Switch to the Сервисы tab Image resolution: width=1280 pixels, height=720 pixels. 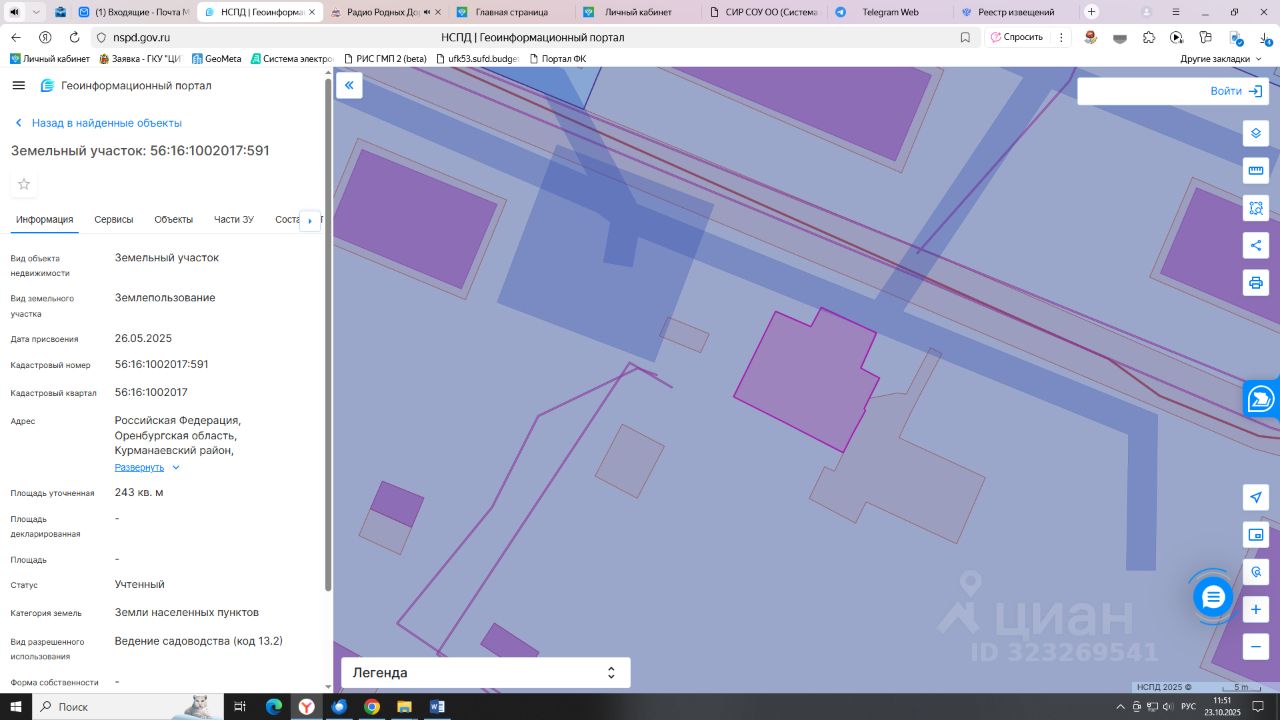114,219
